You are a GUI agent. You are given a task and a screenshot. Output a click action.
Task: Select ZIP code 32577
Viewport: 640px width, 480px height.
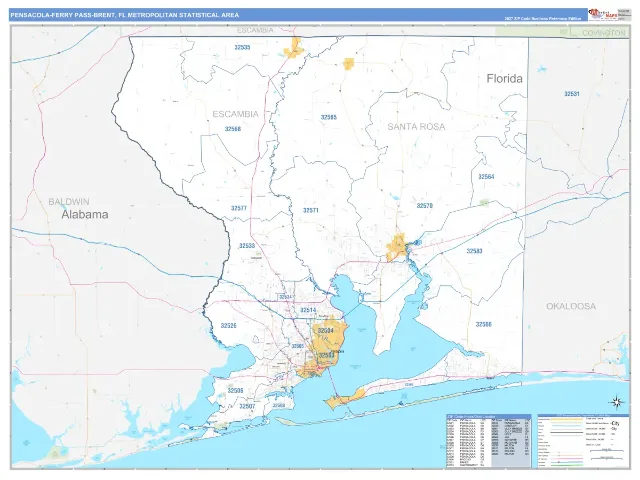click(239, 208)
